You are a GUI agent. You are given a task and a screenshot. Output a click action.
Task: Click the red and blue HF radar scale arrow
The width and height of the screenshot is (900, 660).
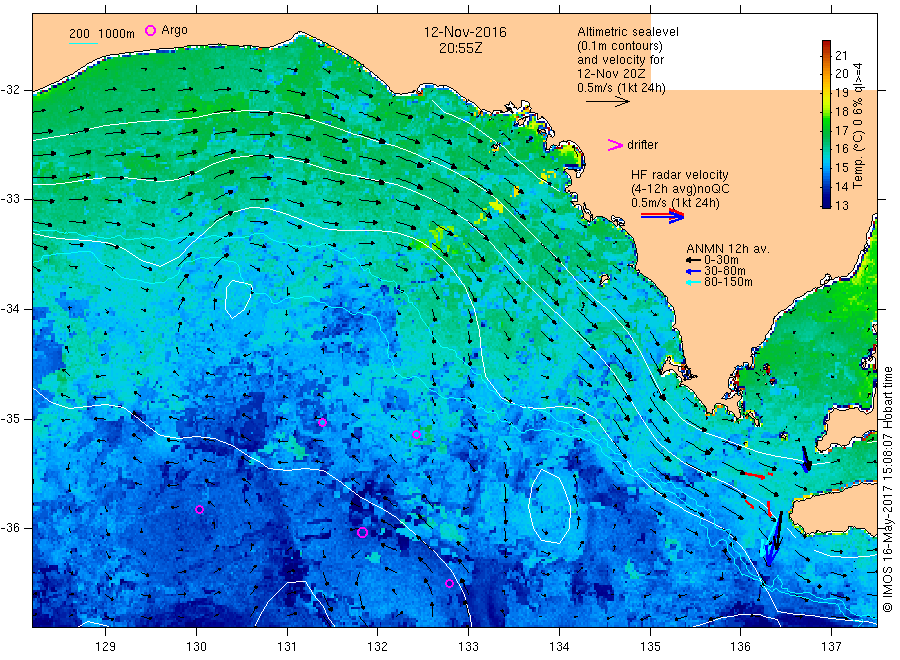(662, 216)
